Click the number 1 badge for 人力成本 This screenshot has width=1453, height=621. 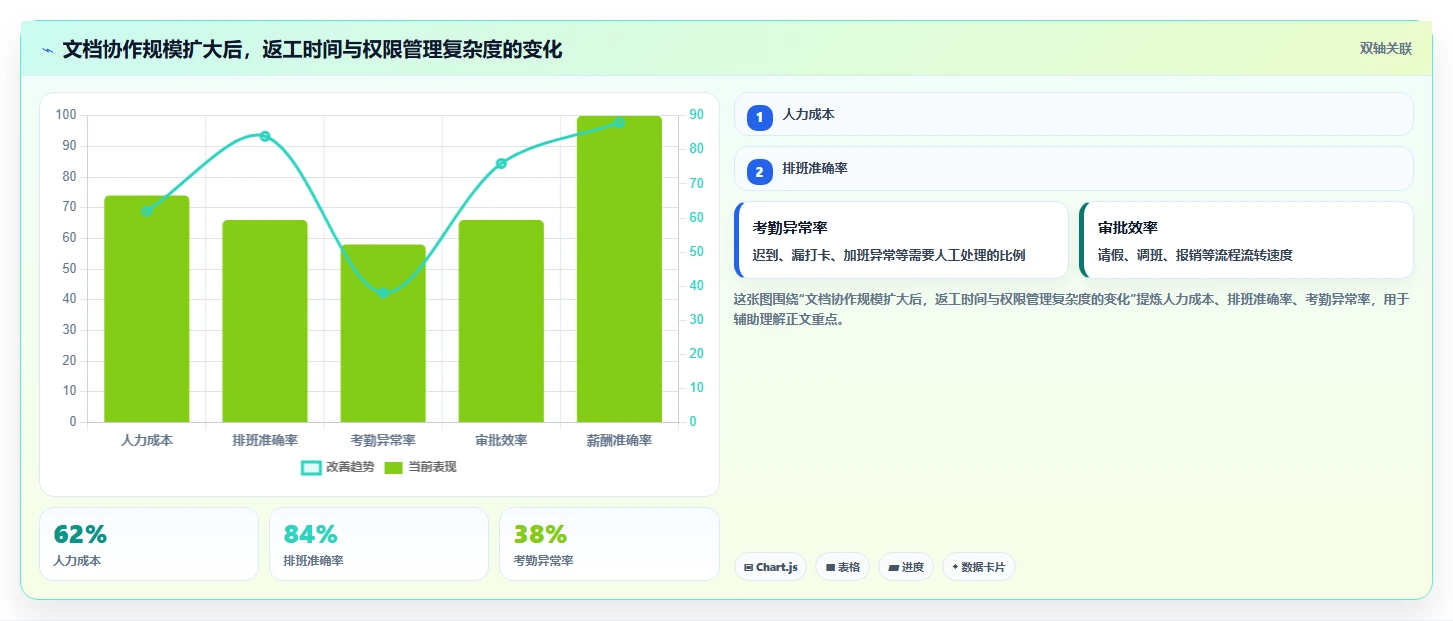(x=759, y=118)
